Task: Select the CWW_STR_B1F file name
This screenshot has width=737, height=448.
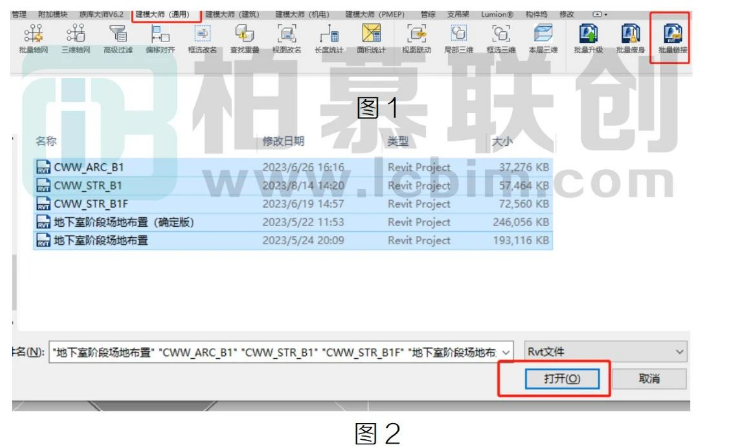Action: [91, 204]
